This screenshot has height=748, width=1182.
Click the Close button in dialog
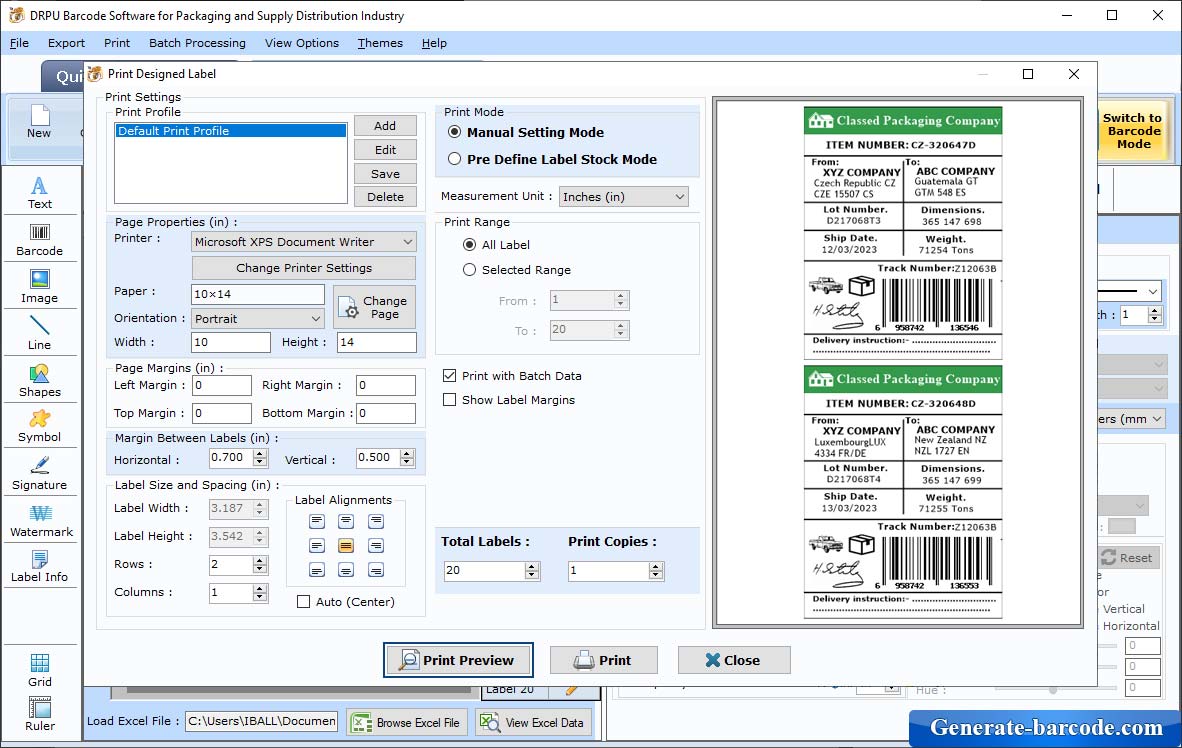pos(733,660)
